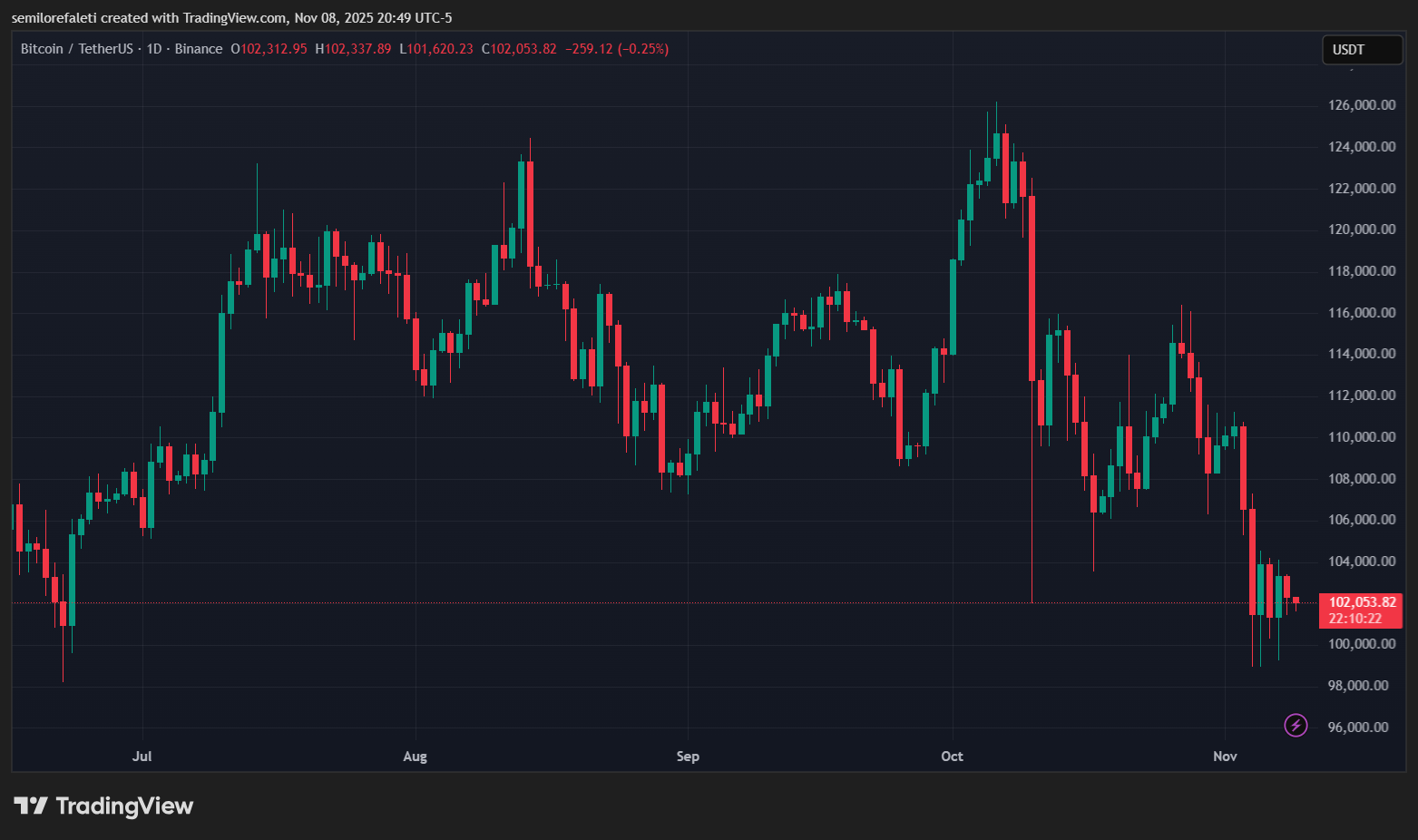Select the Nov label on the time axis
Image resolution: width=1418 pixels, height=840 pixels.
pos(1224,756)
